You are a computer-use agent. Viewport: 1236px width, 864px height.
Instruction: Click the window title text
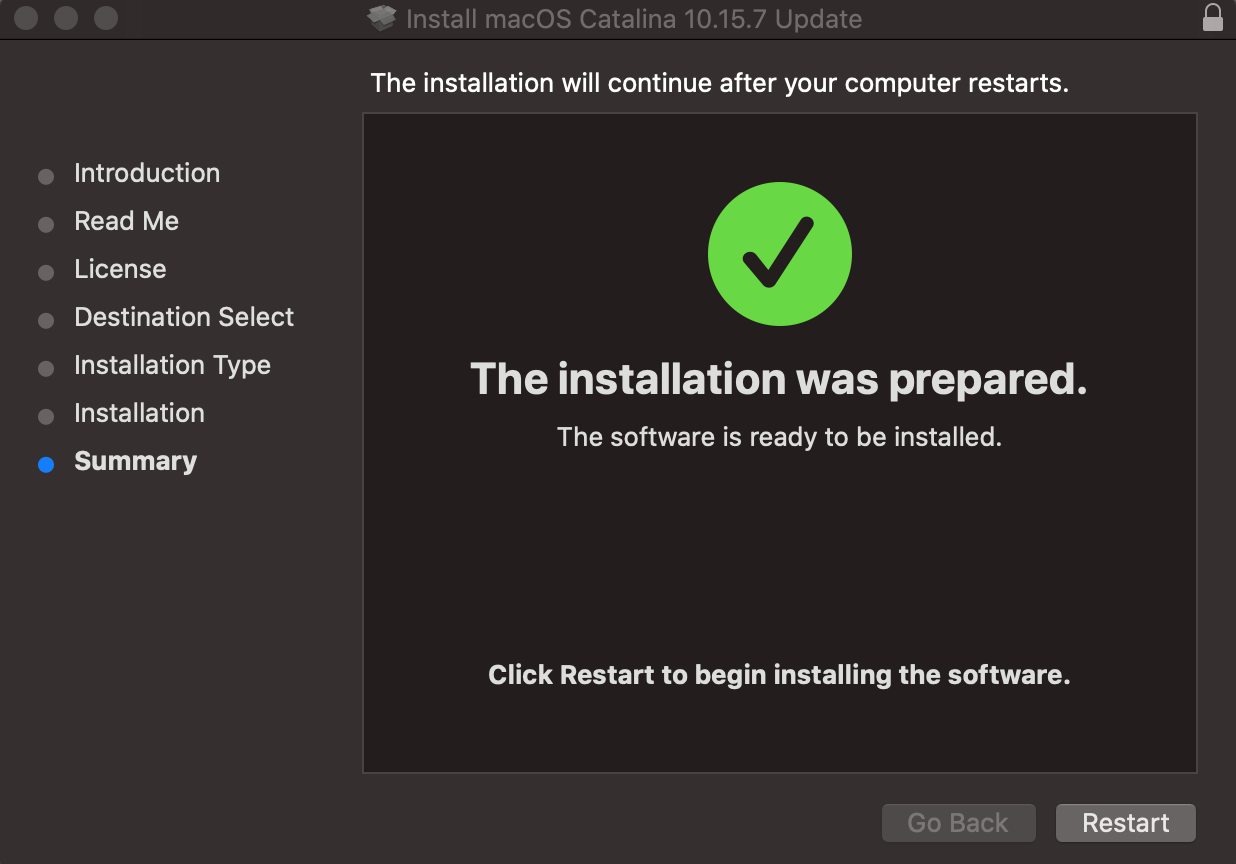click(633, 19)
